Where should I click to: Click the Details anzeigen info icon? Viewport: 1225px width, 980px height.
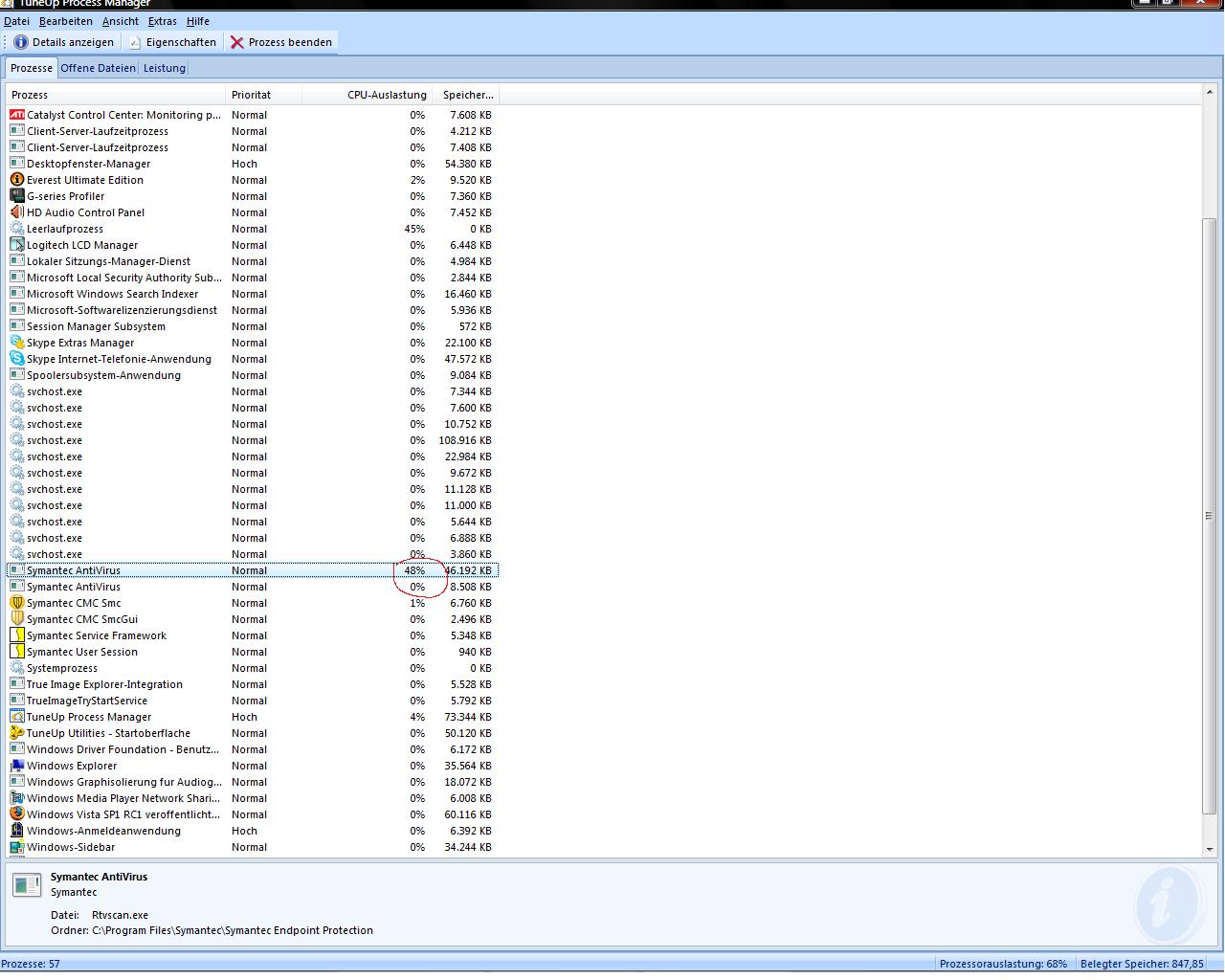pos(20,42)
